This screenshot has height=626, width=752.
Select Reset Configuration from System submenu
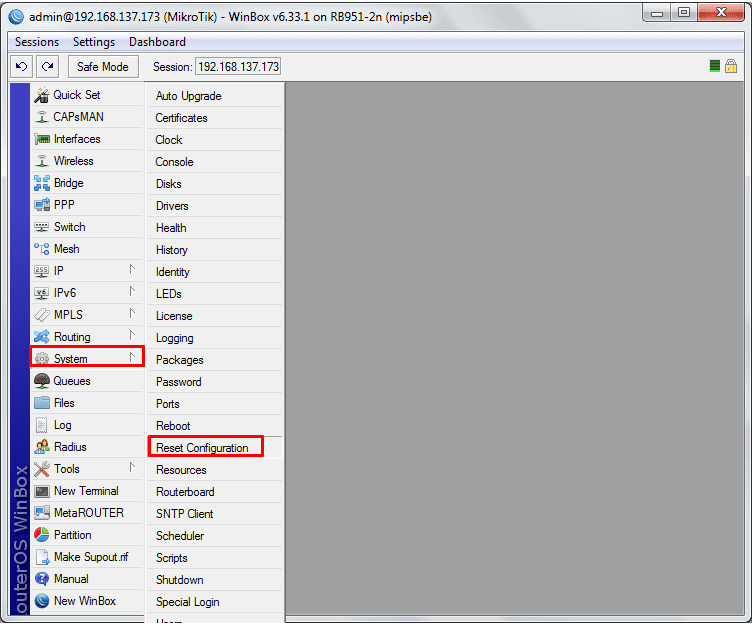click(x=202, y=448)
